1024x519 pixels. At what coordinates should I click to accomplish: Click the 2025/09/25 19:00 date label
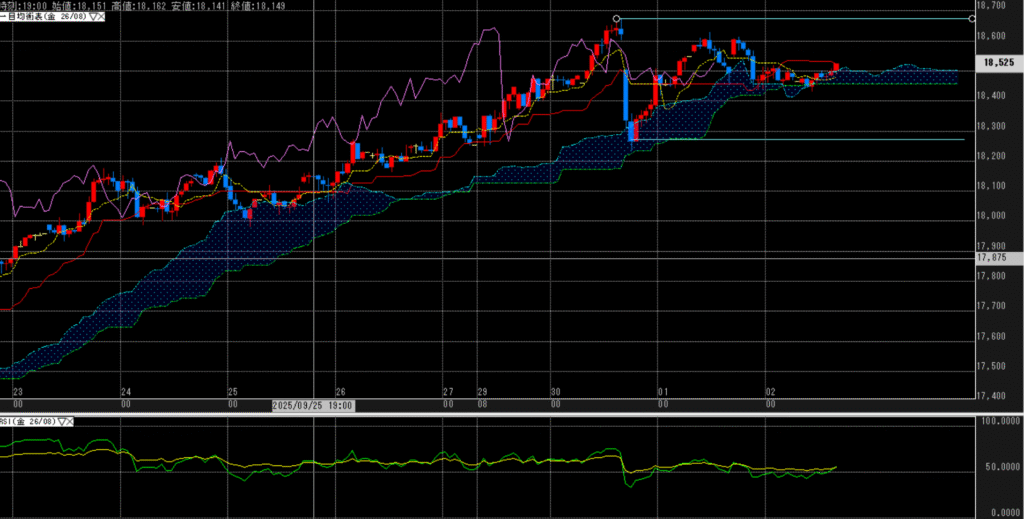(x=312, y=405)
